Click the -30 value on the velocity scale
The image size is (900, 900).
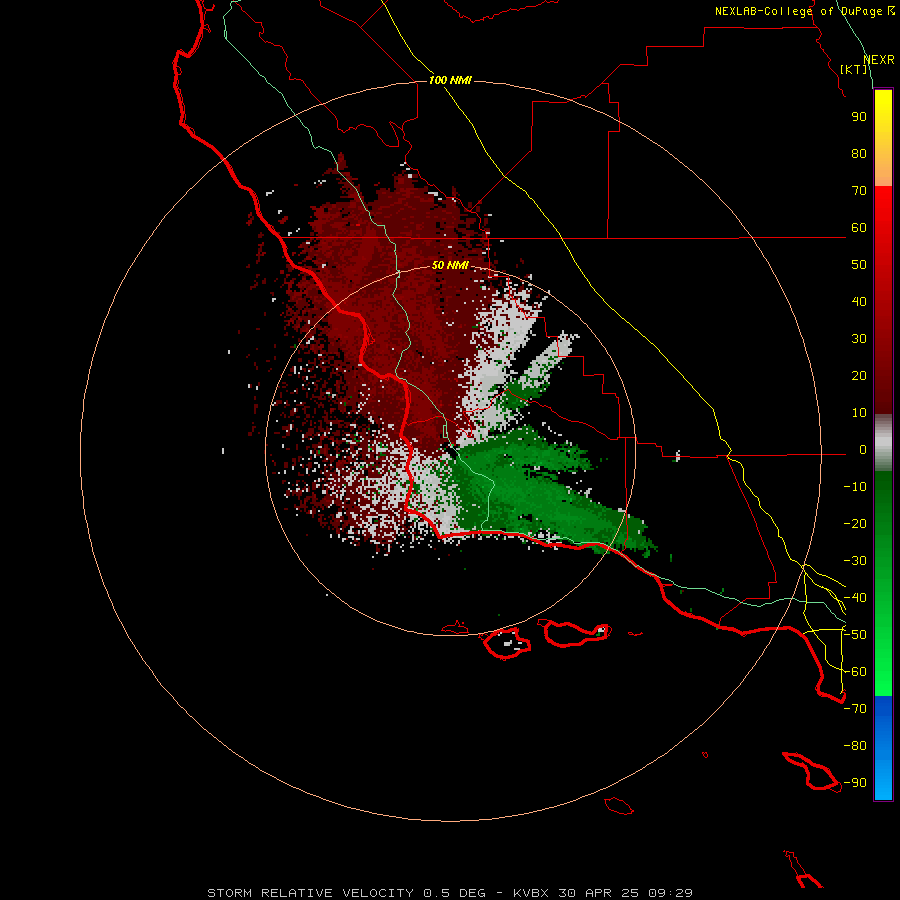[855, 561]
